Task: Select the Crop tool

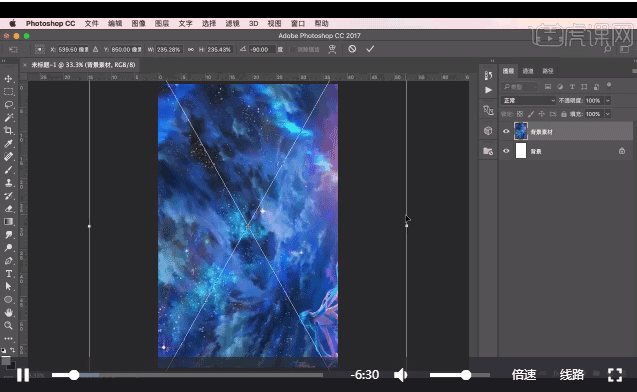Action: coord(9,130)
